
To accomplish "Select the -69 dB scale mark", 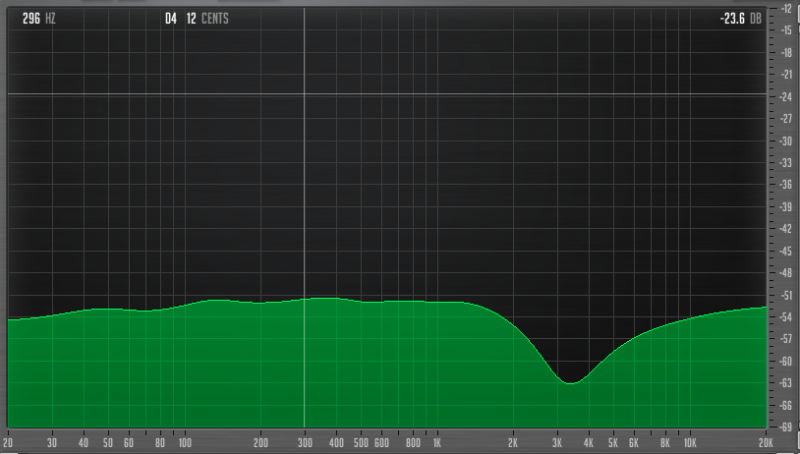I will [x=785, y=427].
